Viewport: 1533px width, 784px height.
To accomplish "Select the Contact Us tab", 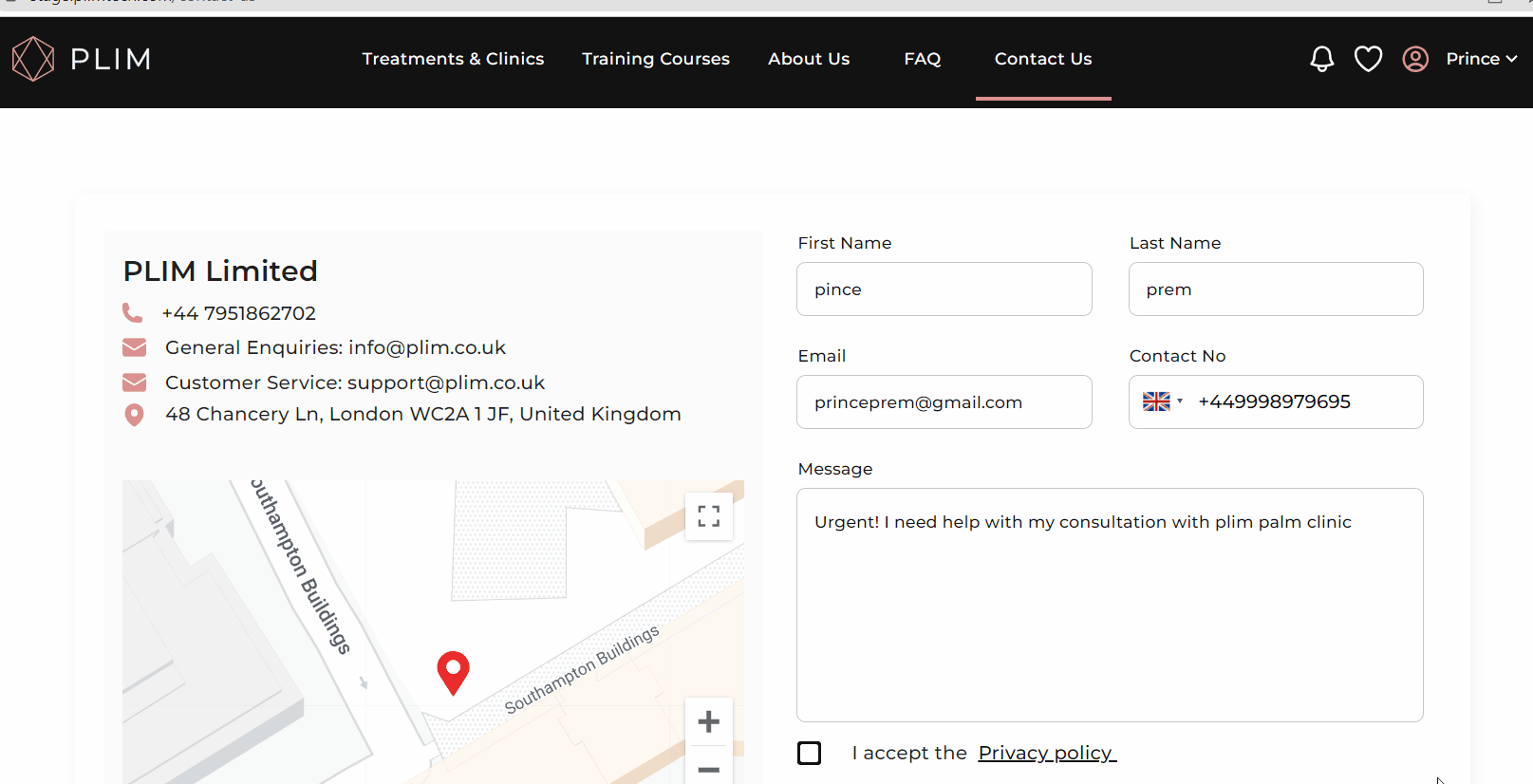I will [1043, 59].
